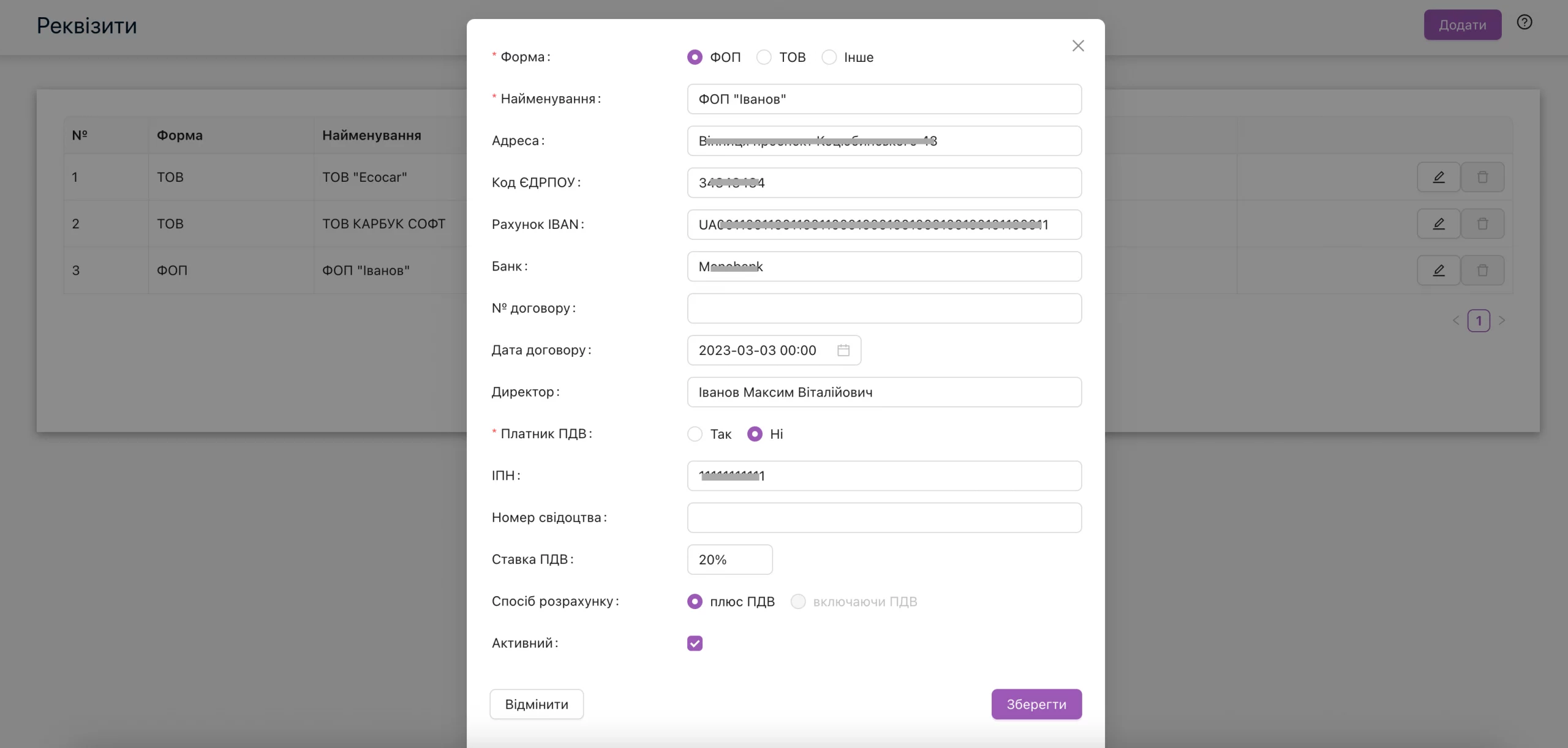Select page 1 in pagination
The height and width of the screenshot is (748, 1568).
pyautogui.click(x=1479, y=321)
